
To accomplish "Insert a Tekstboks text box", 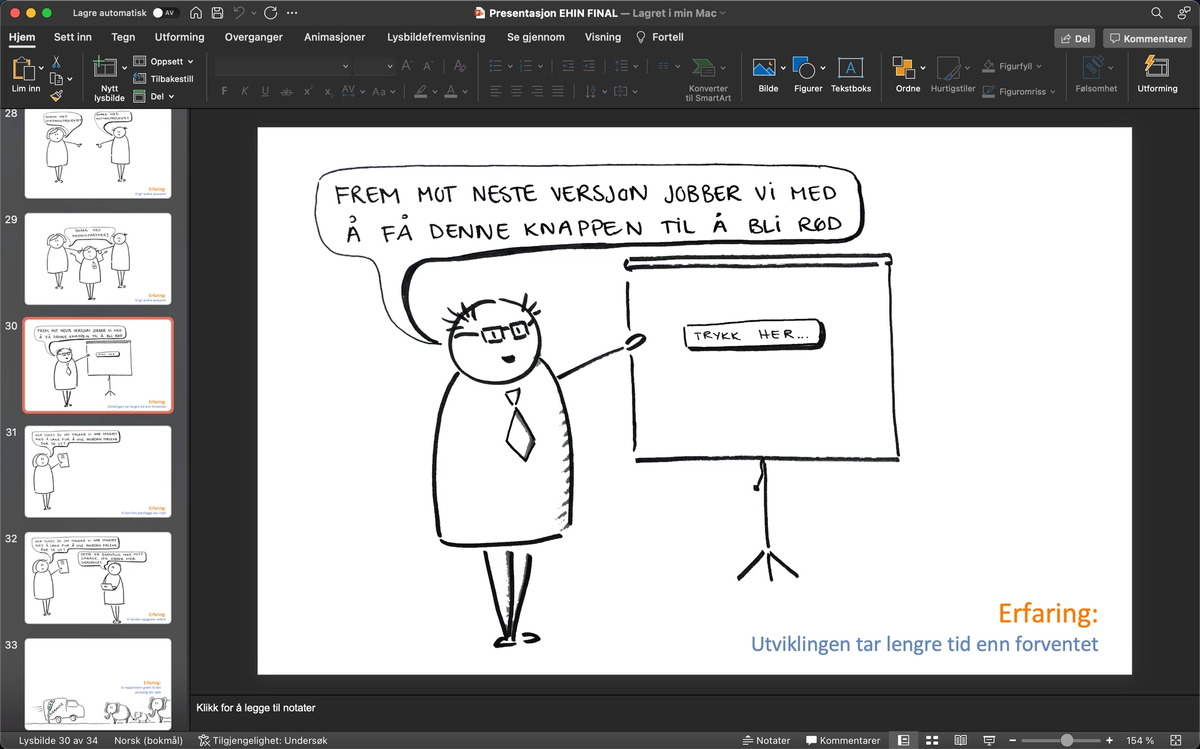I will pos(850,68).
